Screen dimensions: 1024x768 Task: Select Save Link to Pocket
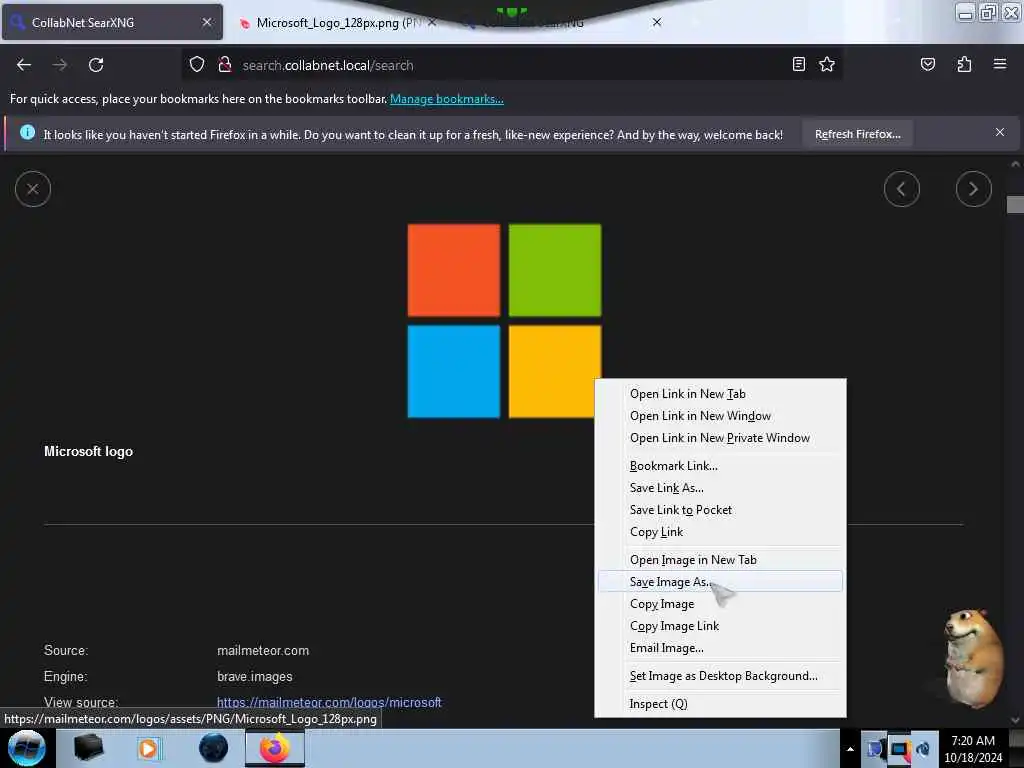720,510
